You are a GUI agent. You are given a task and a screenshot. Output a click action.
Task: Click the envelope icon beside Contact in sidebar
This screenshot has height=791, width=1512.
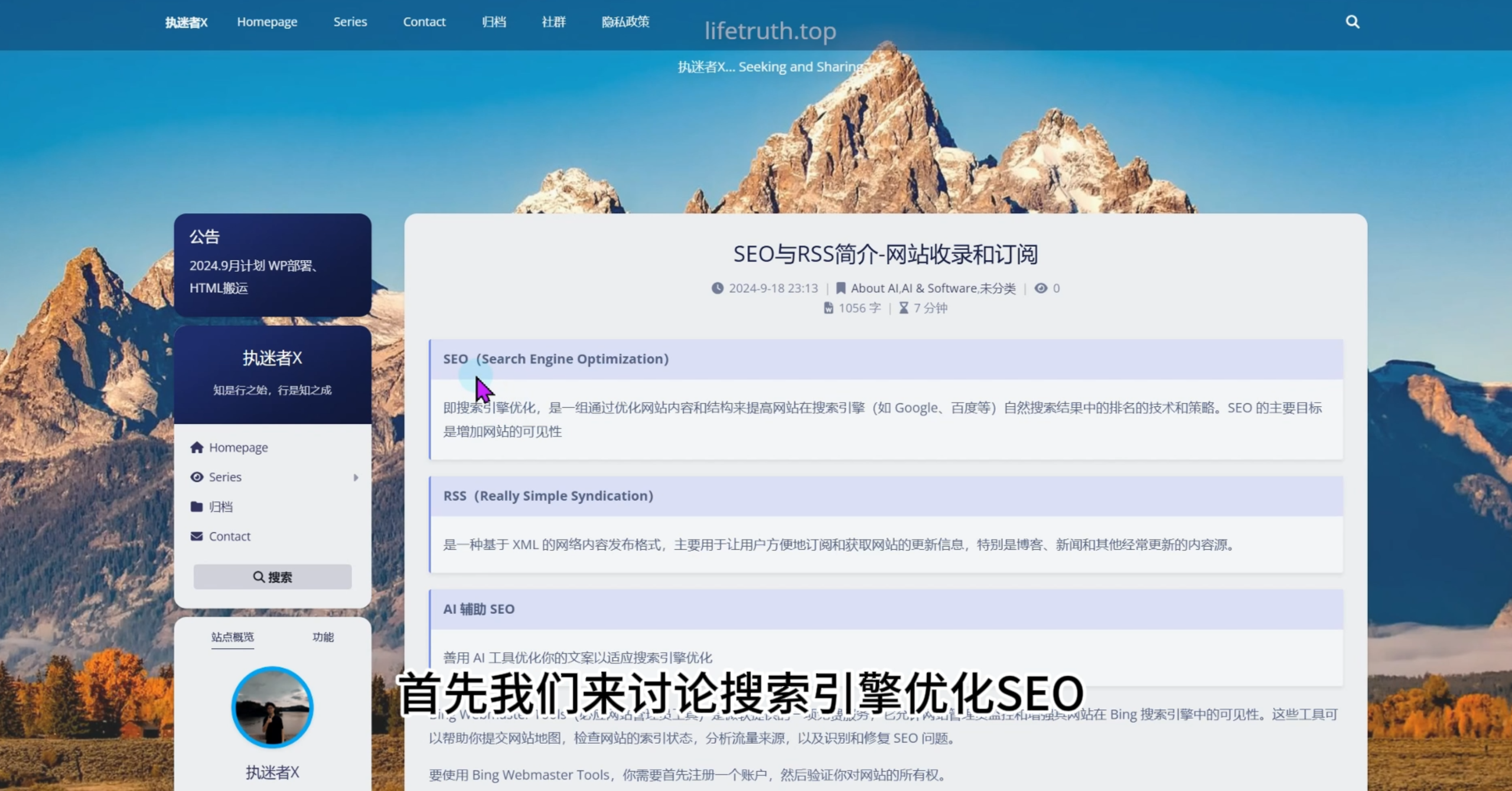pyautogui.click(x=197, y=536)
